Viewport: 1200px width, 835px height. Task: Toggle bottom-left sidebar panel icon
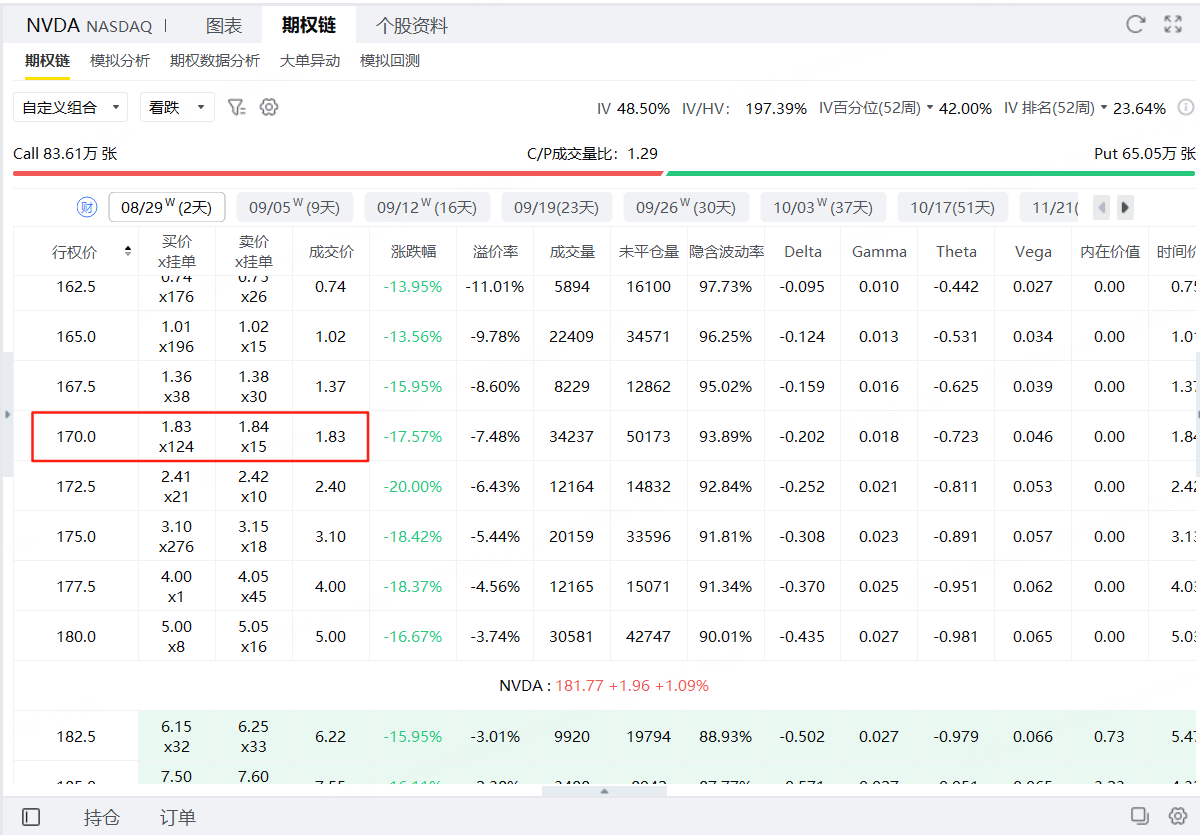pos(31,817)
